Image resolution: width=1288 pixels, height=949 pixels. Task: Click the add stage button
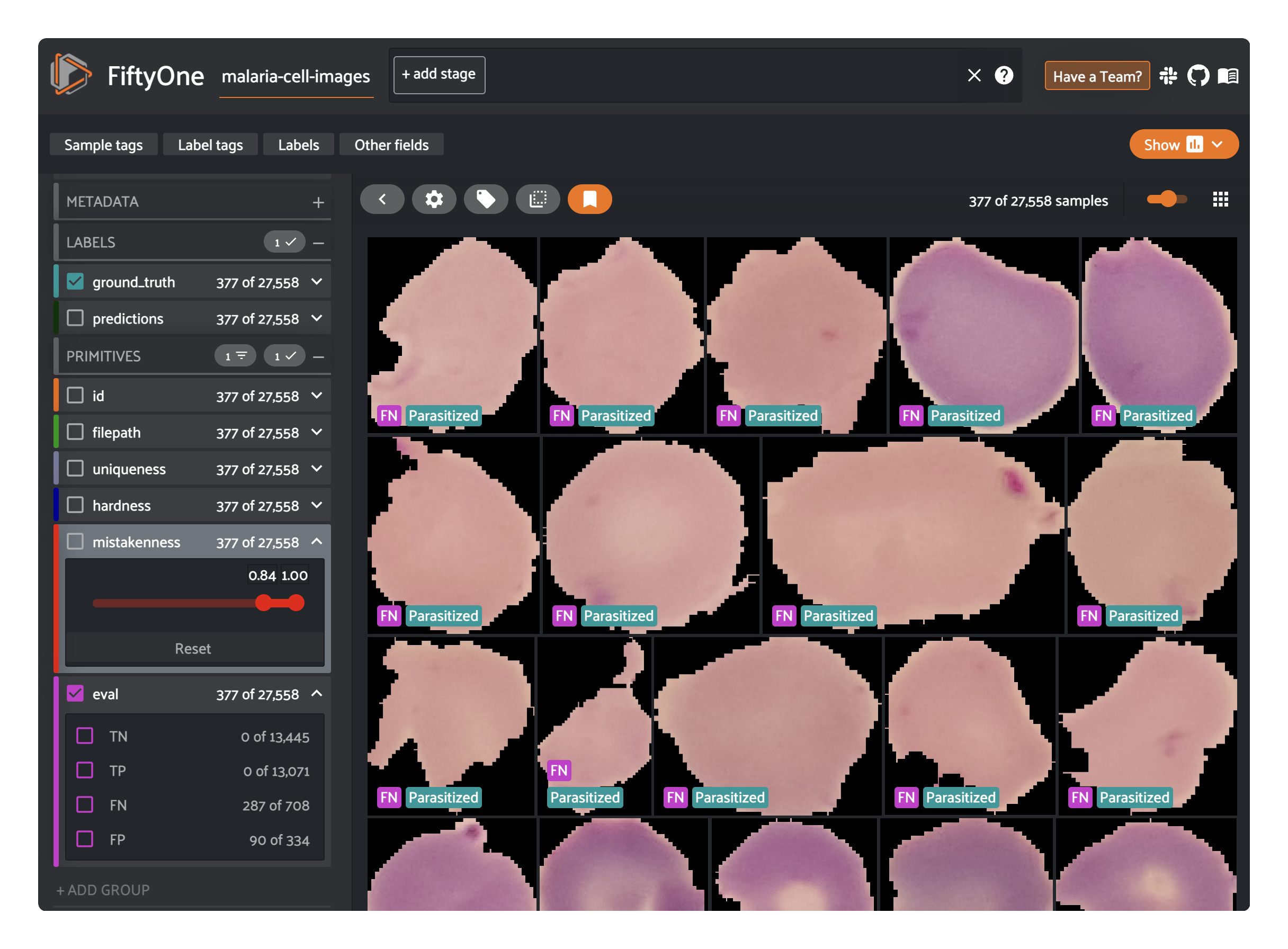(439, 75)
